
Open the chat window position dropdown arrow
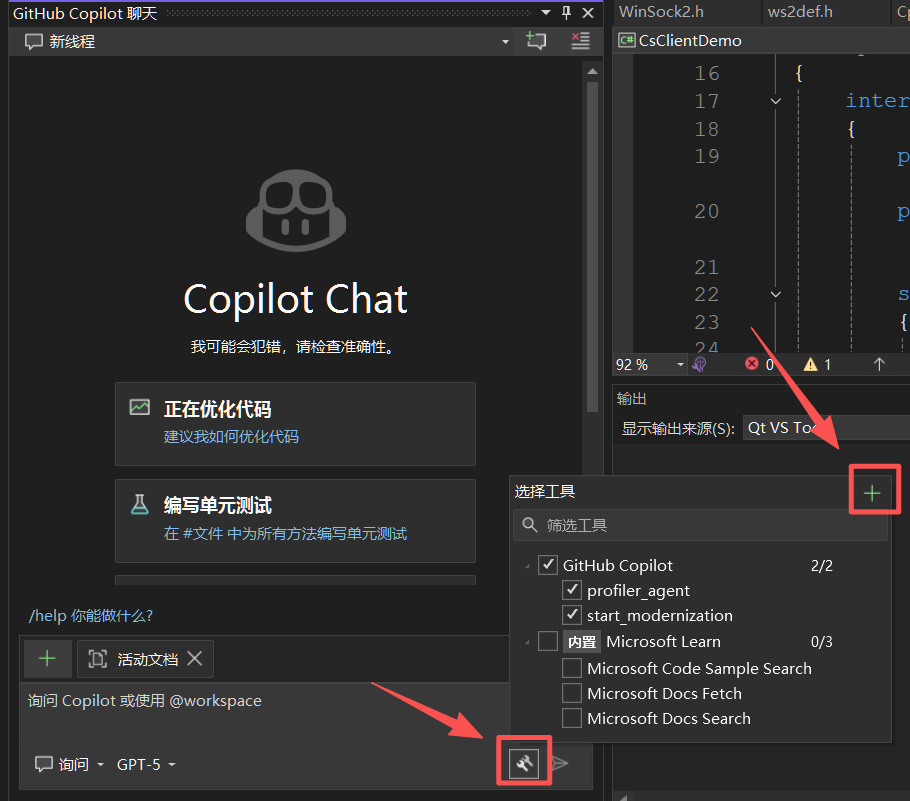point(546,12)
